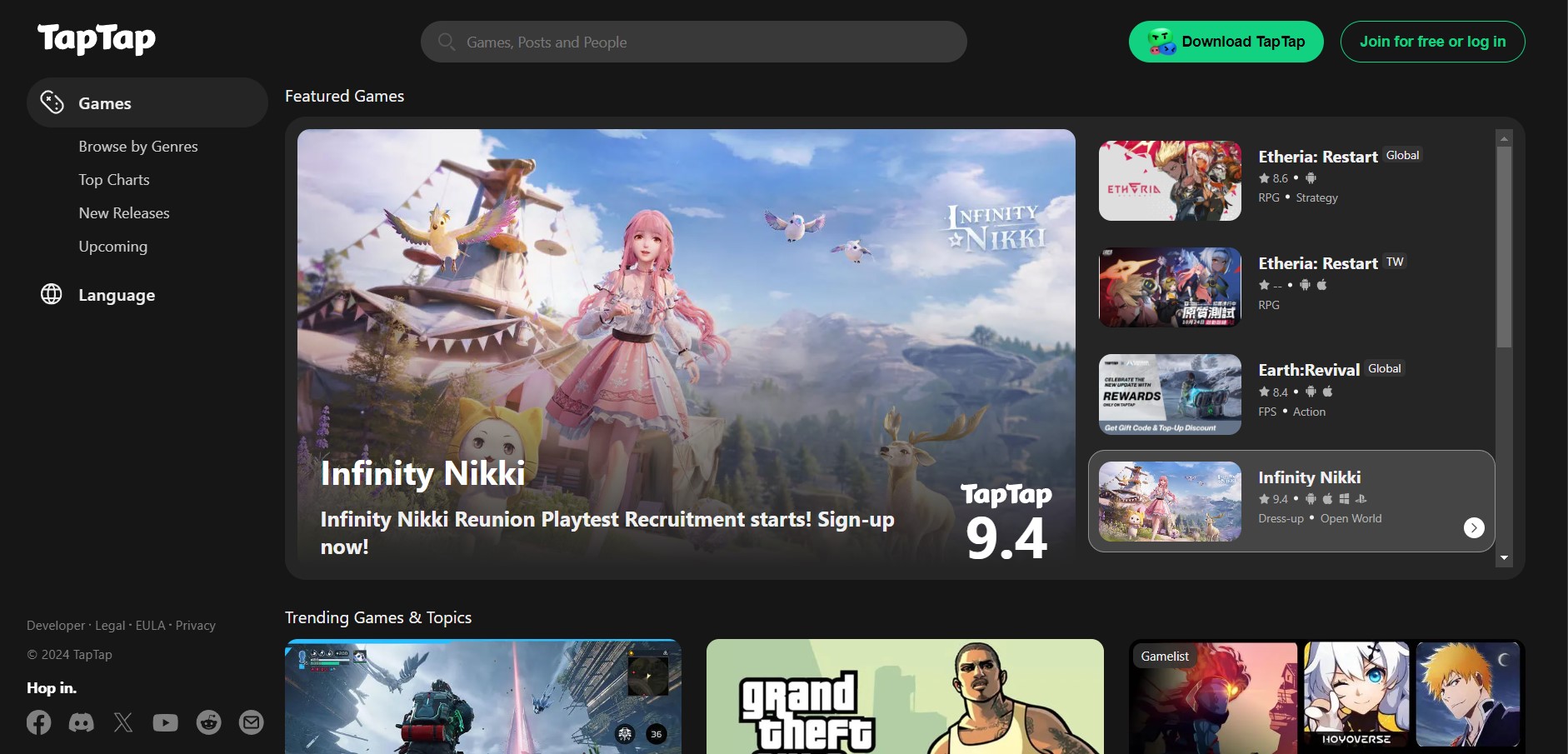Click the mascot icon in Download TapTap button

coord(1161,42)
